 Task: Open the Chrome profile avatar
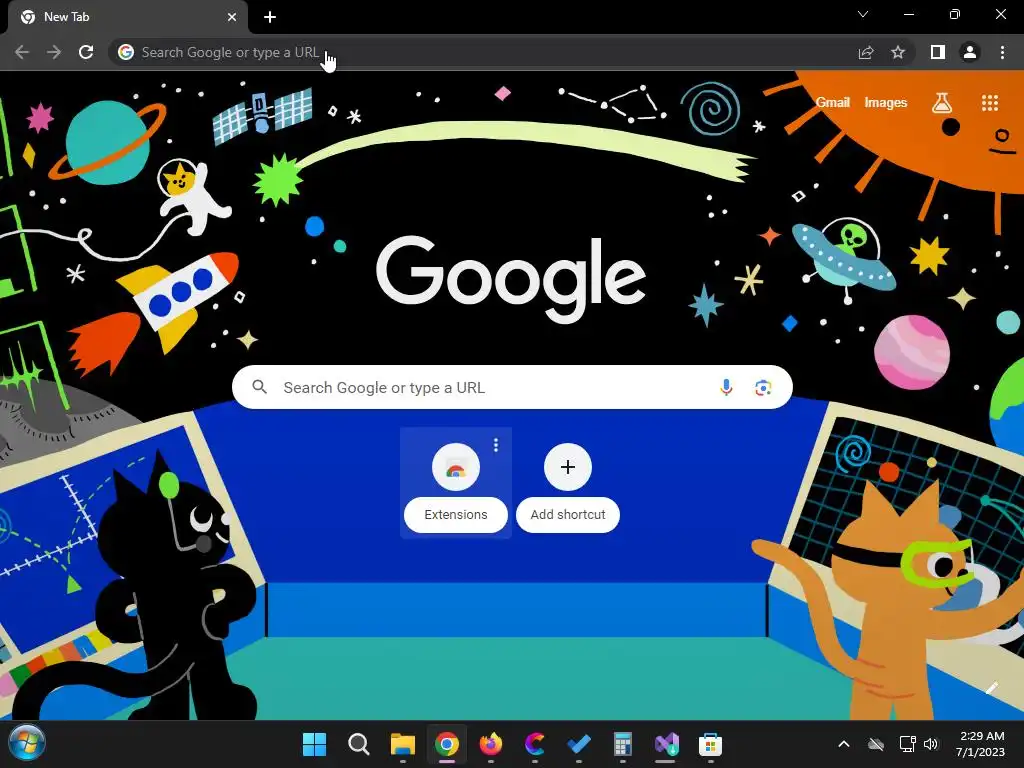point(970,52)
